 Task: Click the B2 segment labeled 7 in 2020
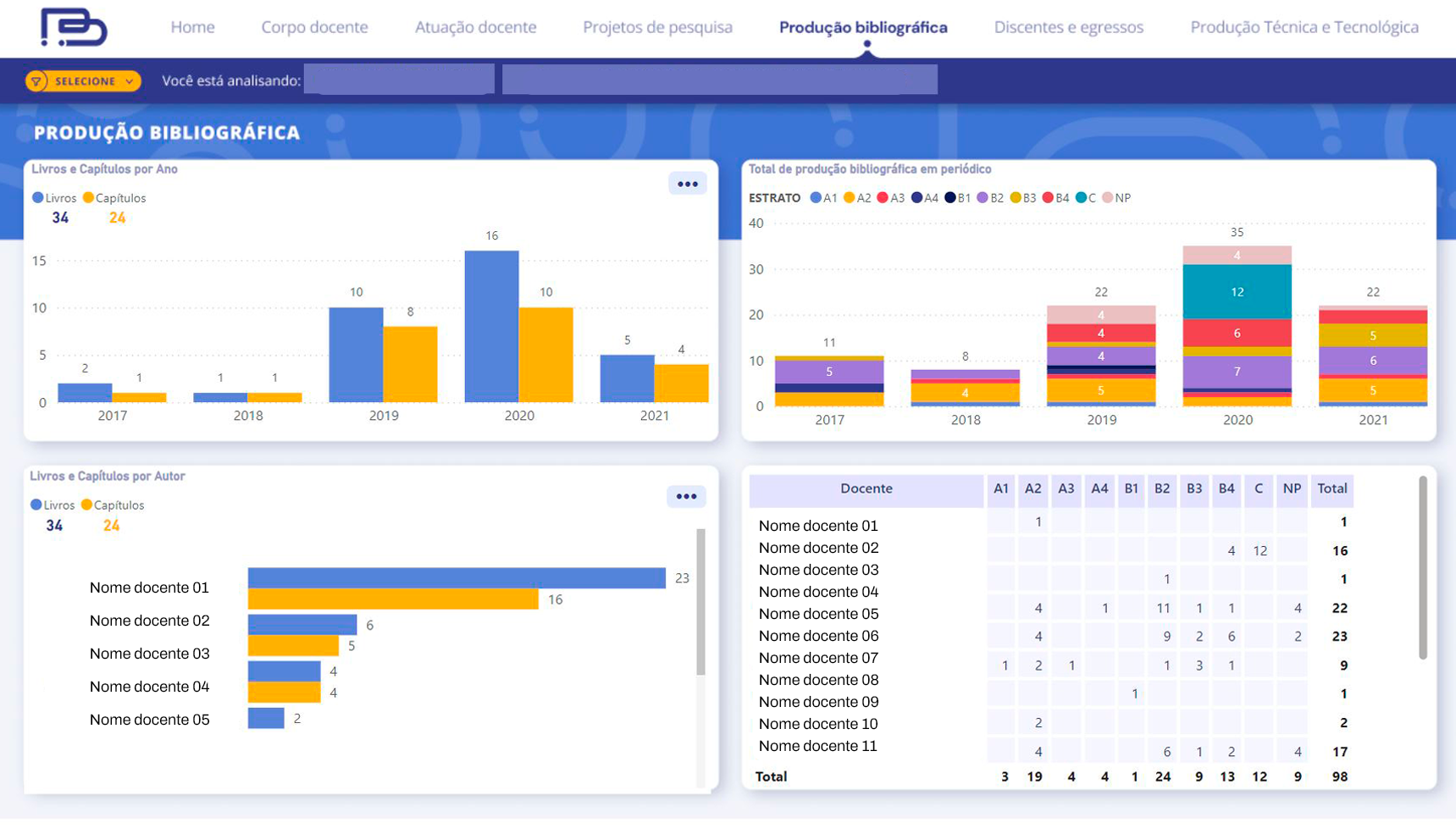click(1237, 372)
